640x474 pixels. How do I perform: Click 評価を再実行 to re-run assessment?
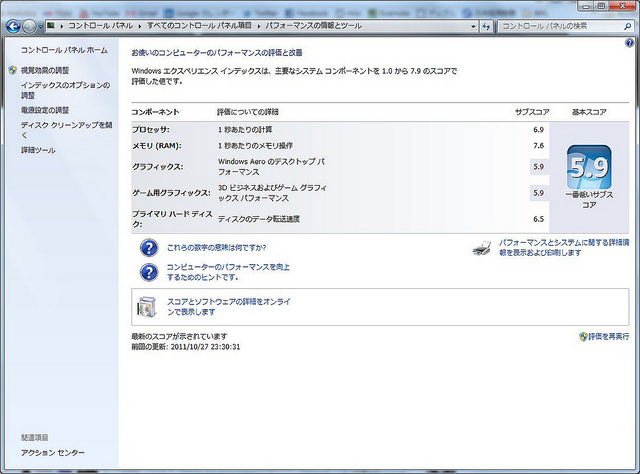[608, 336]
